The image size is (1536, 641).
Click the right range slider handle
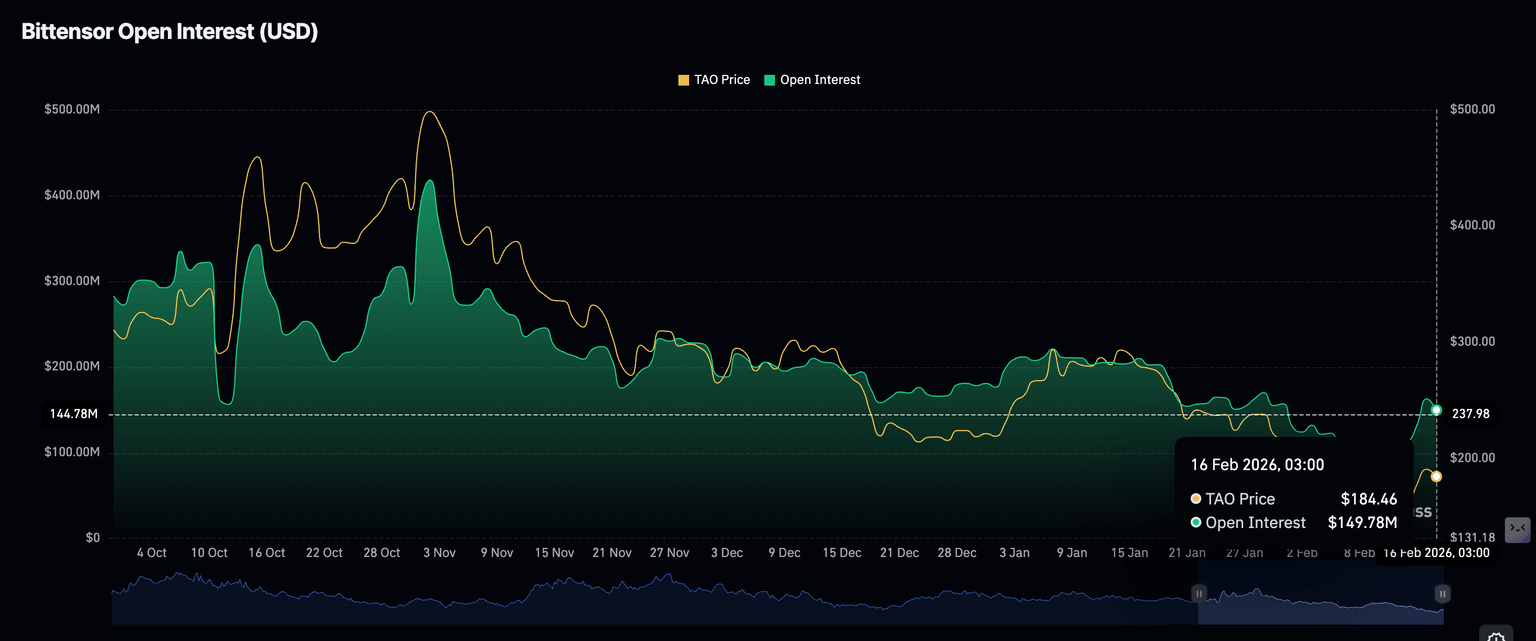coord(1442,594)
